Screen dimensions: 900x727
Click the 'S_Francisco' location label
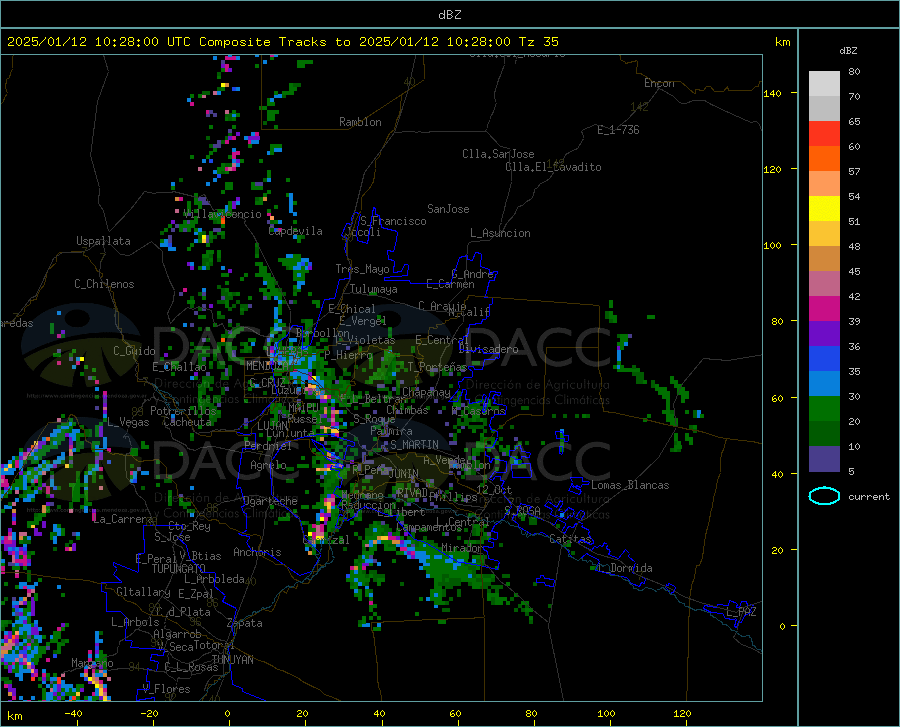coord(393,221)
